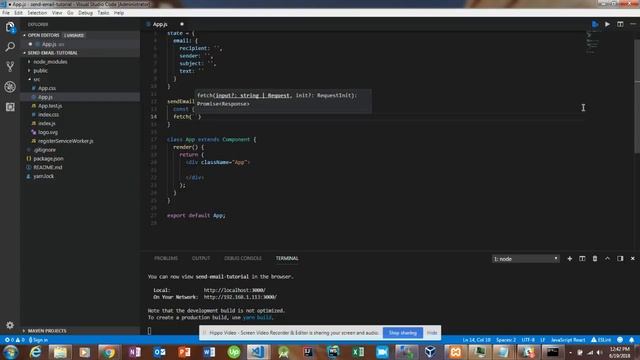Open the feedback smiley in status bar
The width and height of the screenshot is (640, 360).
pos(620,340)
